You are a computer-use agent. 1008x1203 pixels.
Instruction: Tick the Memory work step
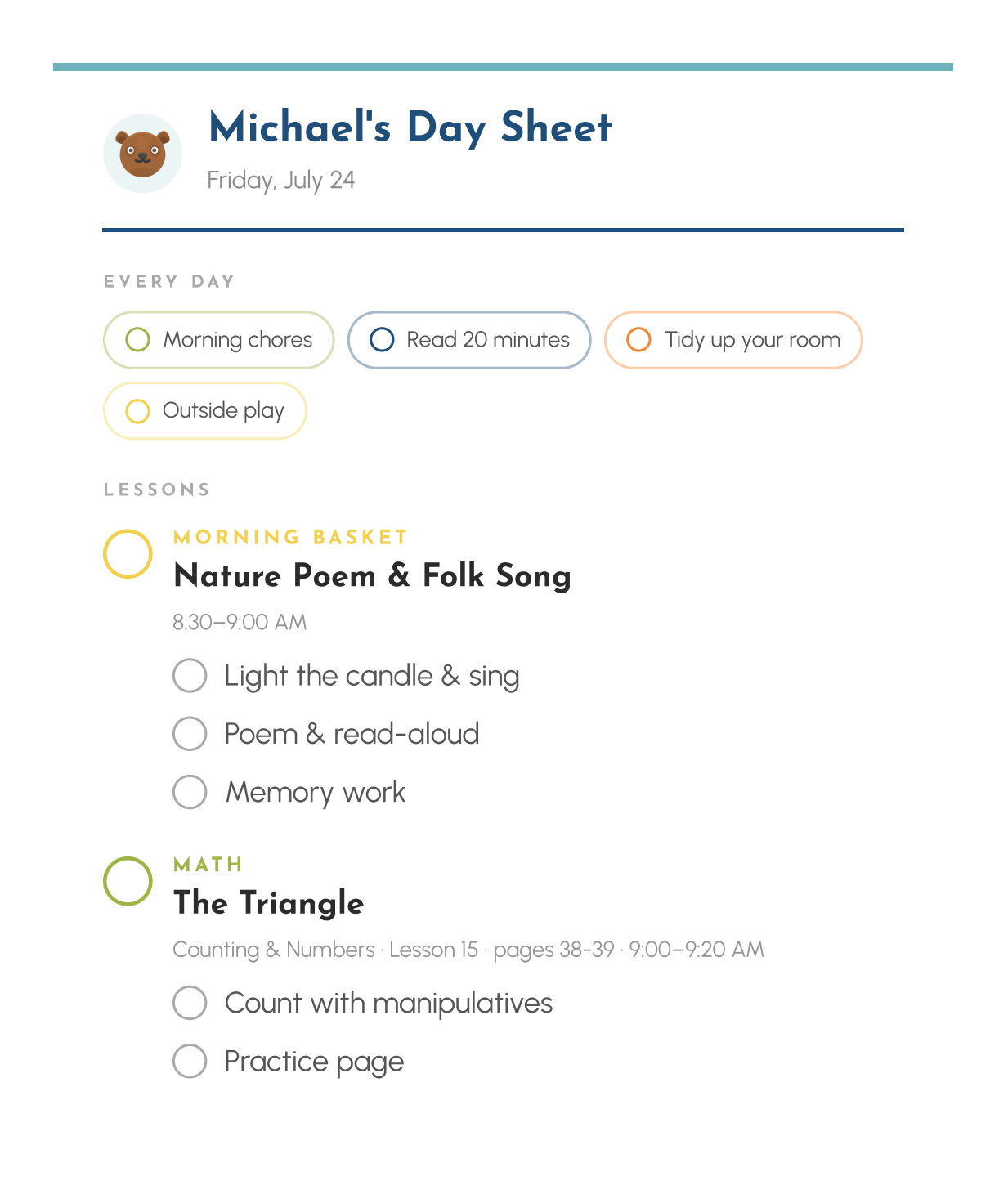(x=190, y=792)
